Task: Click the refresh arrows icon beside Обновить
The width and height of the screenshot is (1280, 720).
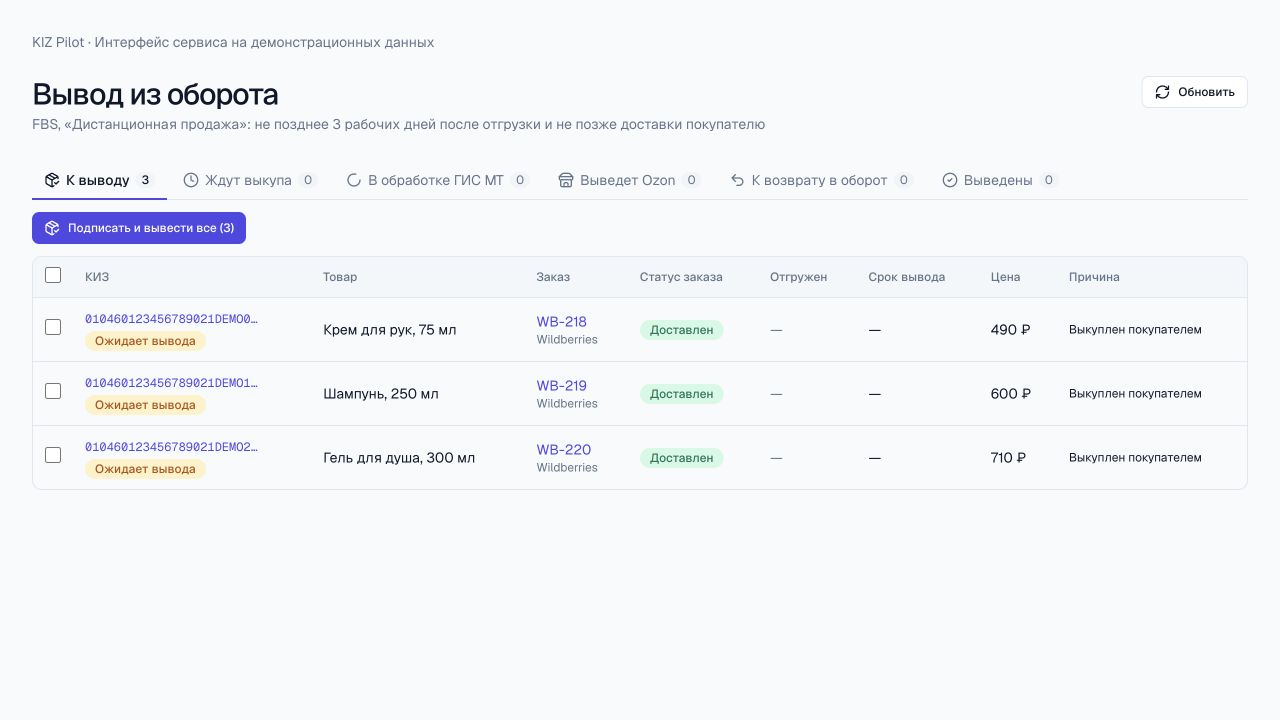Action: point(1162,92)
